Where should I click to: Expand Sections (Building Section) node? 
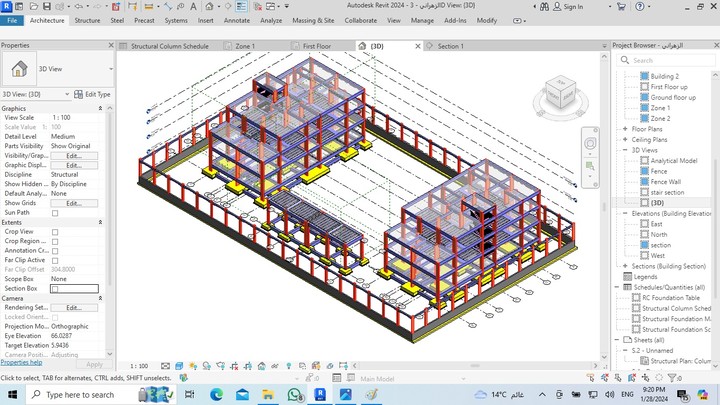coord(625,266)
